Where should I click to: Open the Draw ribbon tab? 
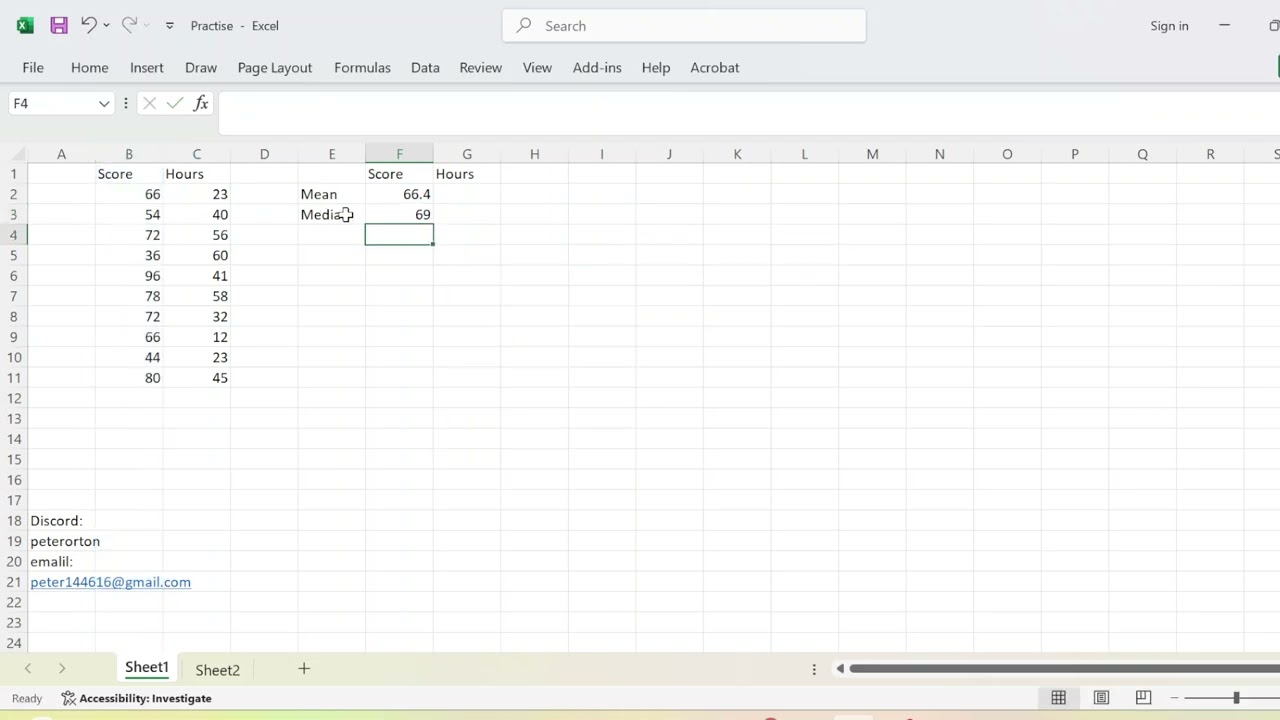coord(201,67)
